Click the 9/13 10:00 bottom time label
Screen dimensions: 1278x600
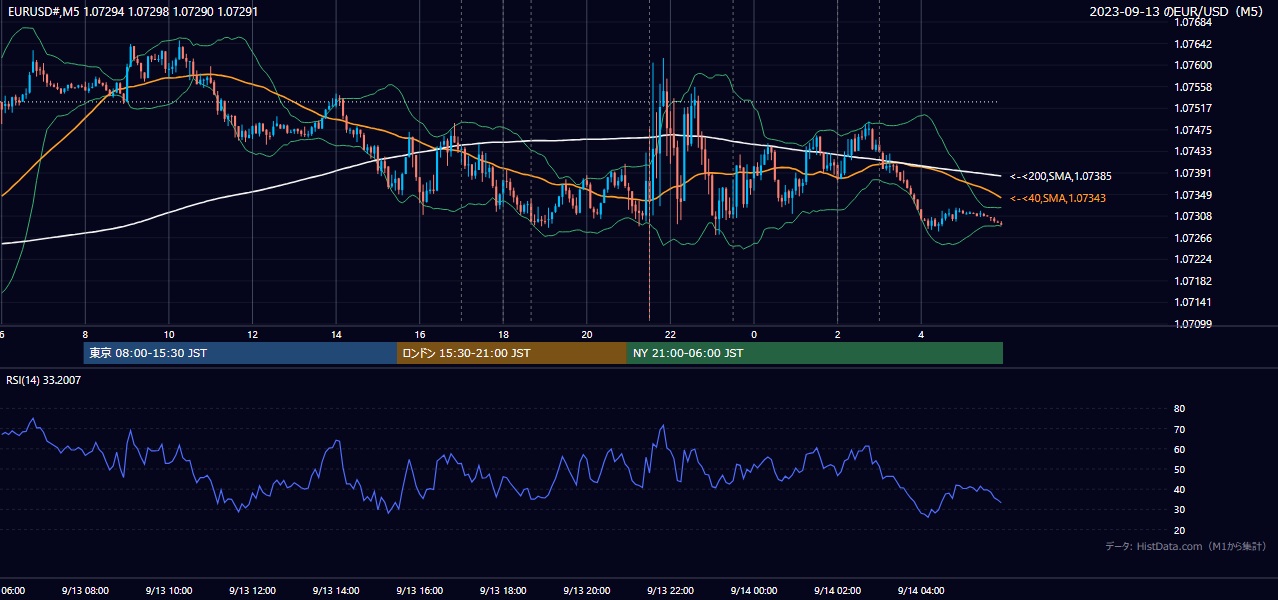[x=169, y=590]
